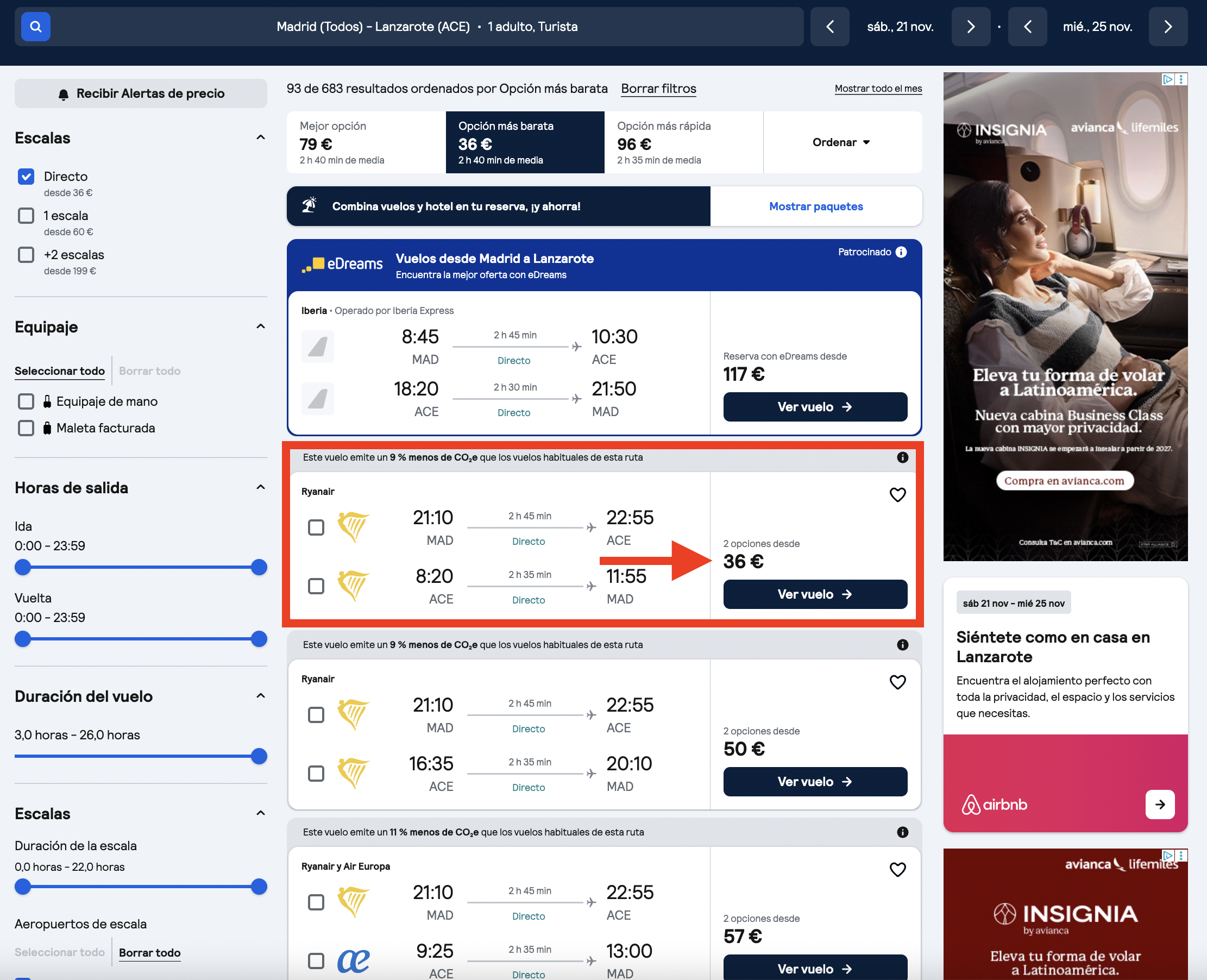Collapse the top Escalas filter section
The height and width of the screenshot is (980, 1207).
point(260,137)
